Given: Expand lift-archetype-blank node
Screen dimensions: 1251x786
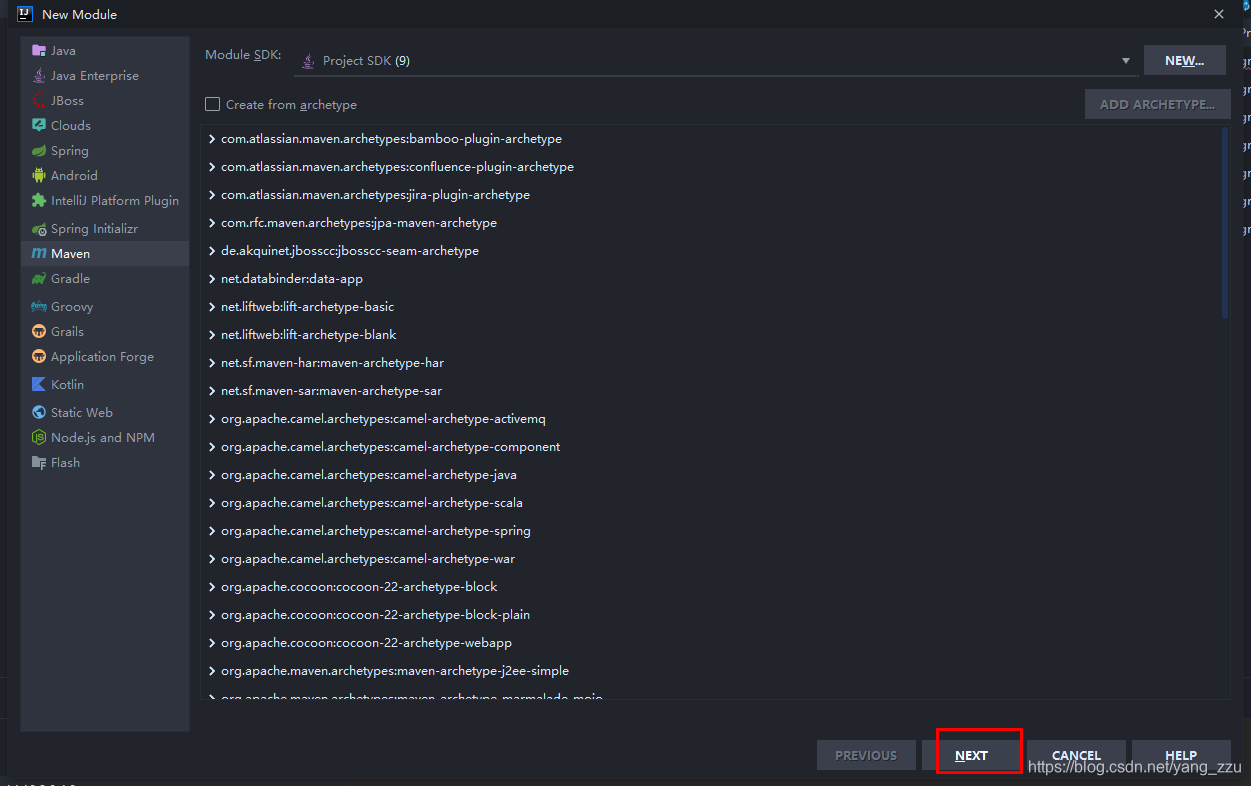Looking at the screenshot, I should [x=212, y=335].
